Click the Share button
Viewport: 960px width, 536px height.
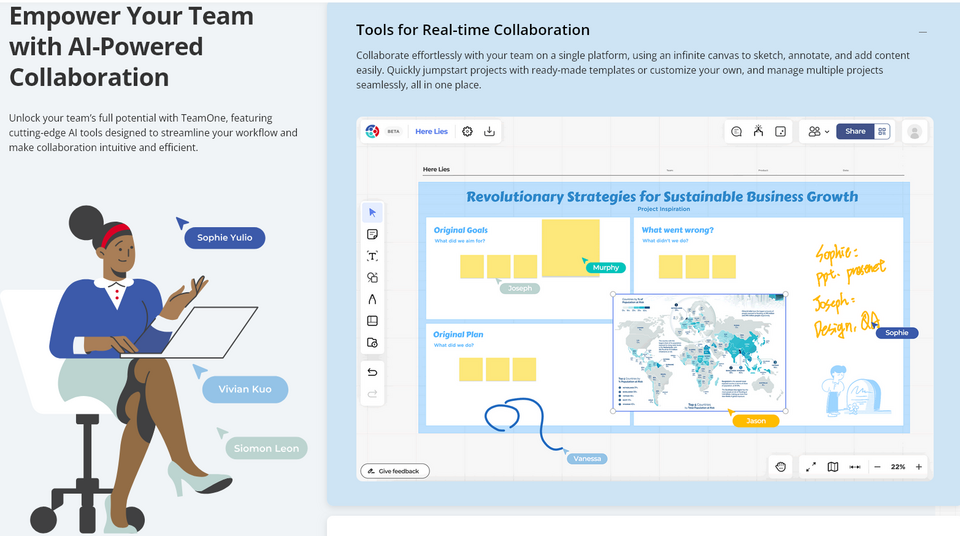click(x=855, y=131)
